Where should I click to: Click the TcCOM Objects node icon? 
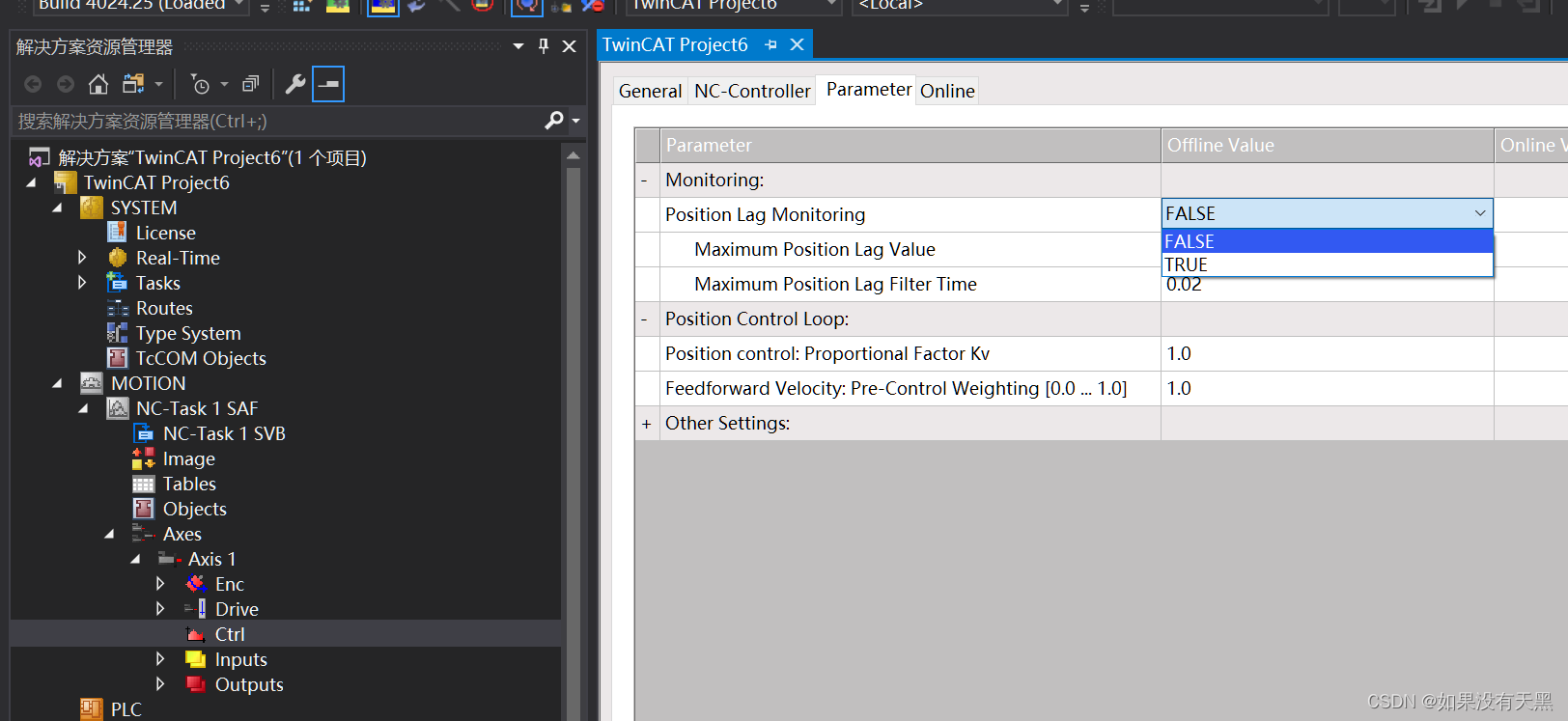click(117, 358)
